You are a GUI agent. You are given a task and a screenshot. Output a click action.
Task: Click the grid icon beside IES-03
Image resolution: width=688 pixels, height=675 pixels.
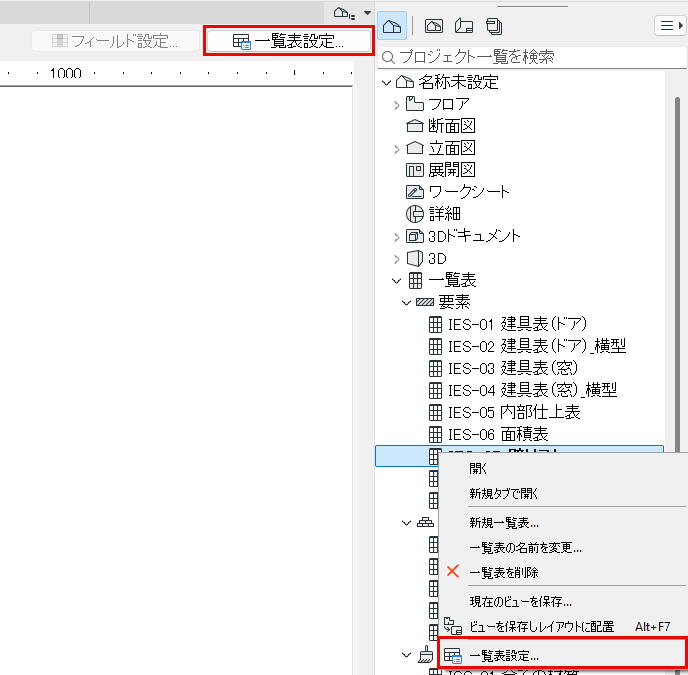pyautogui.click(x=435, y=368)
